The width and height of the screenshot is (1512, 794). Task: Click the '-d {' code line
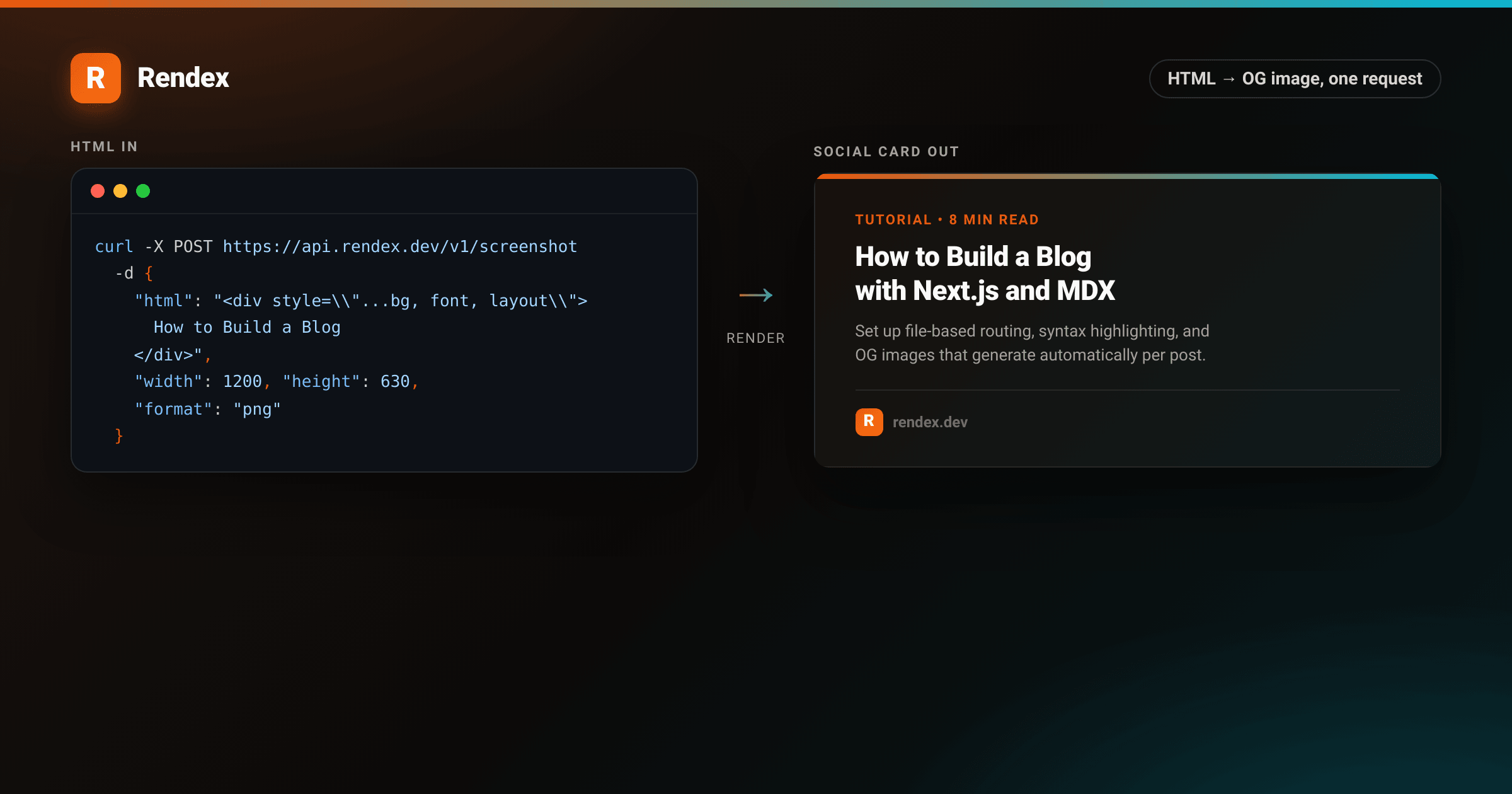(134, 273)
